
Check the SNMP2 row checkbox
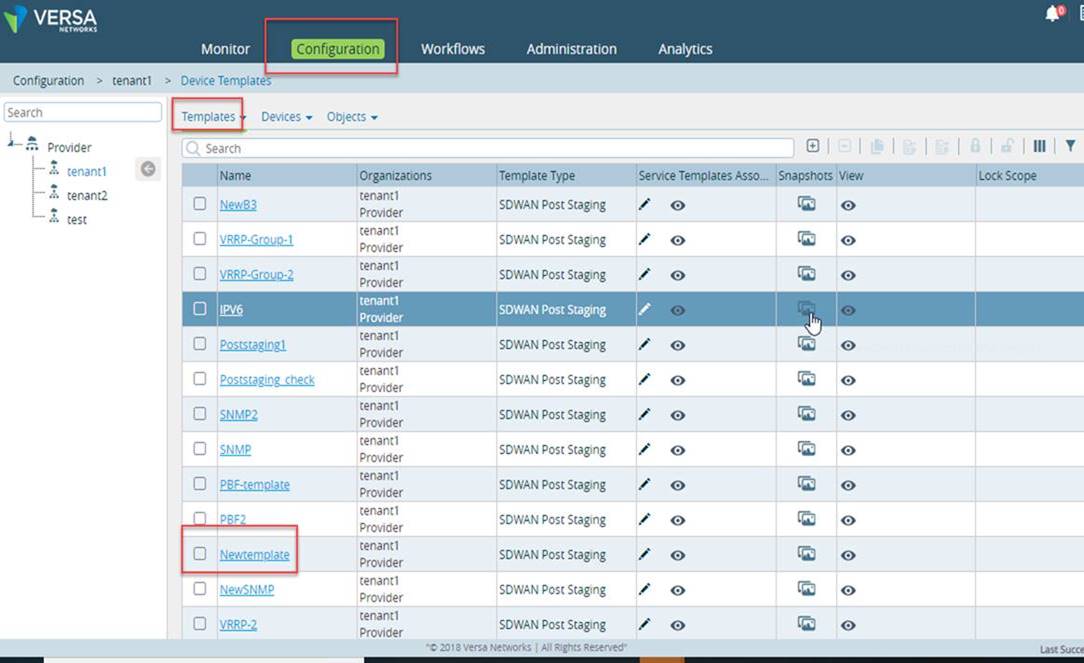tap(200, 413)
